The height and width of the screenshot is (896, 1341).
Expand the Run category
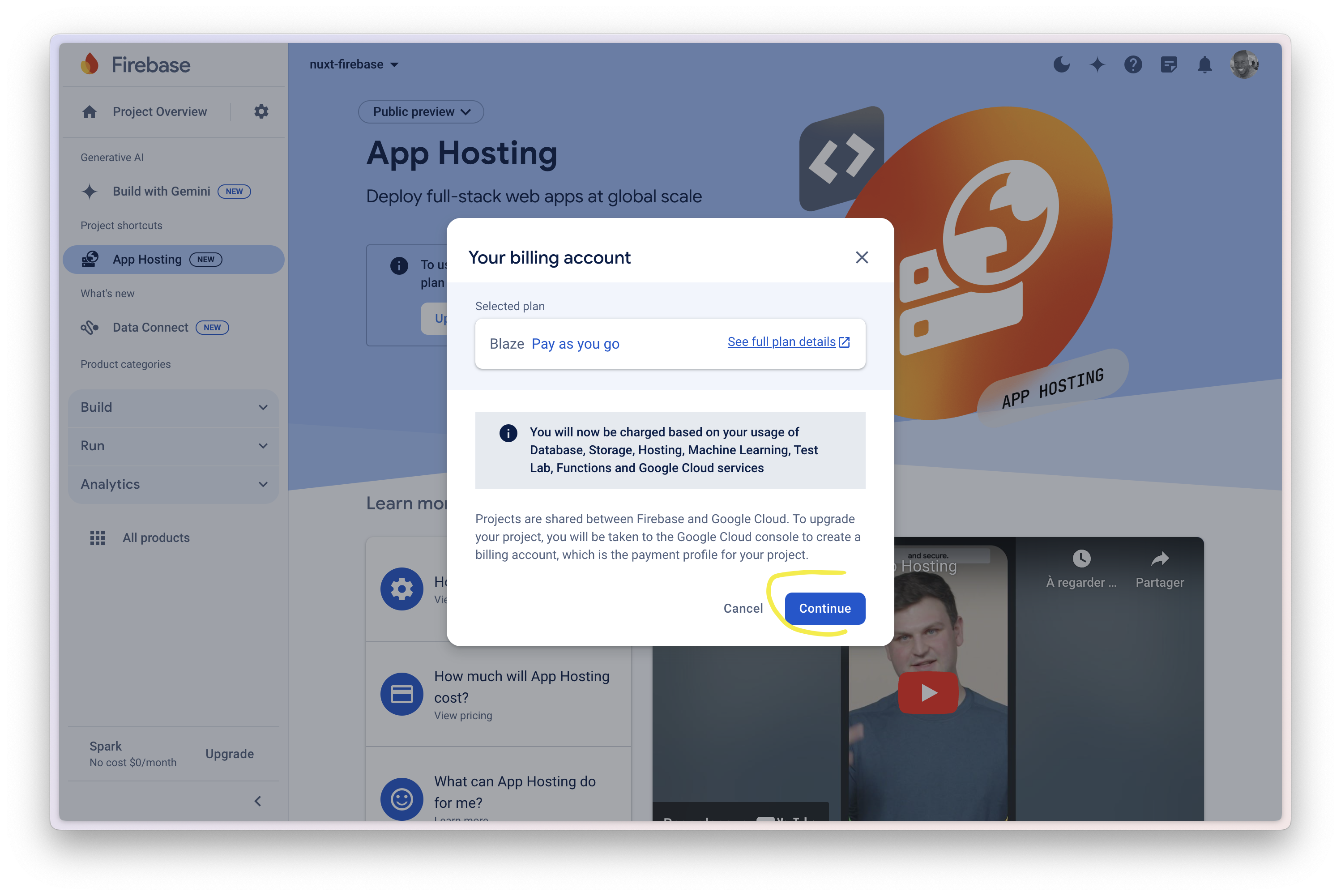coord(173,446)
